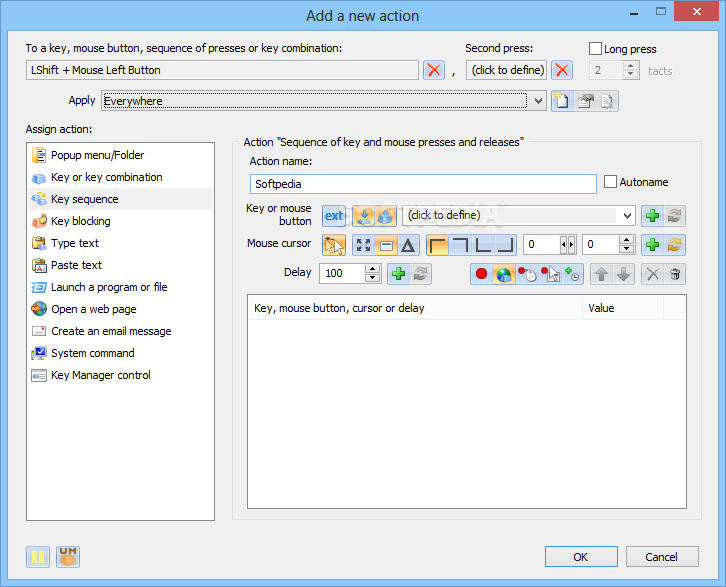Open the Apply Everywhere dropdown
Viewport: 726px width, 587px height.
538,101
